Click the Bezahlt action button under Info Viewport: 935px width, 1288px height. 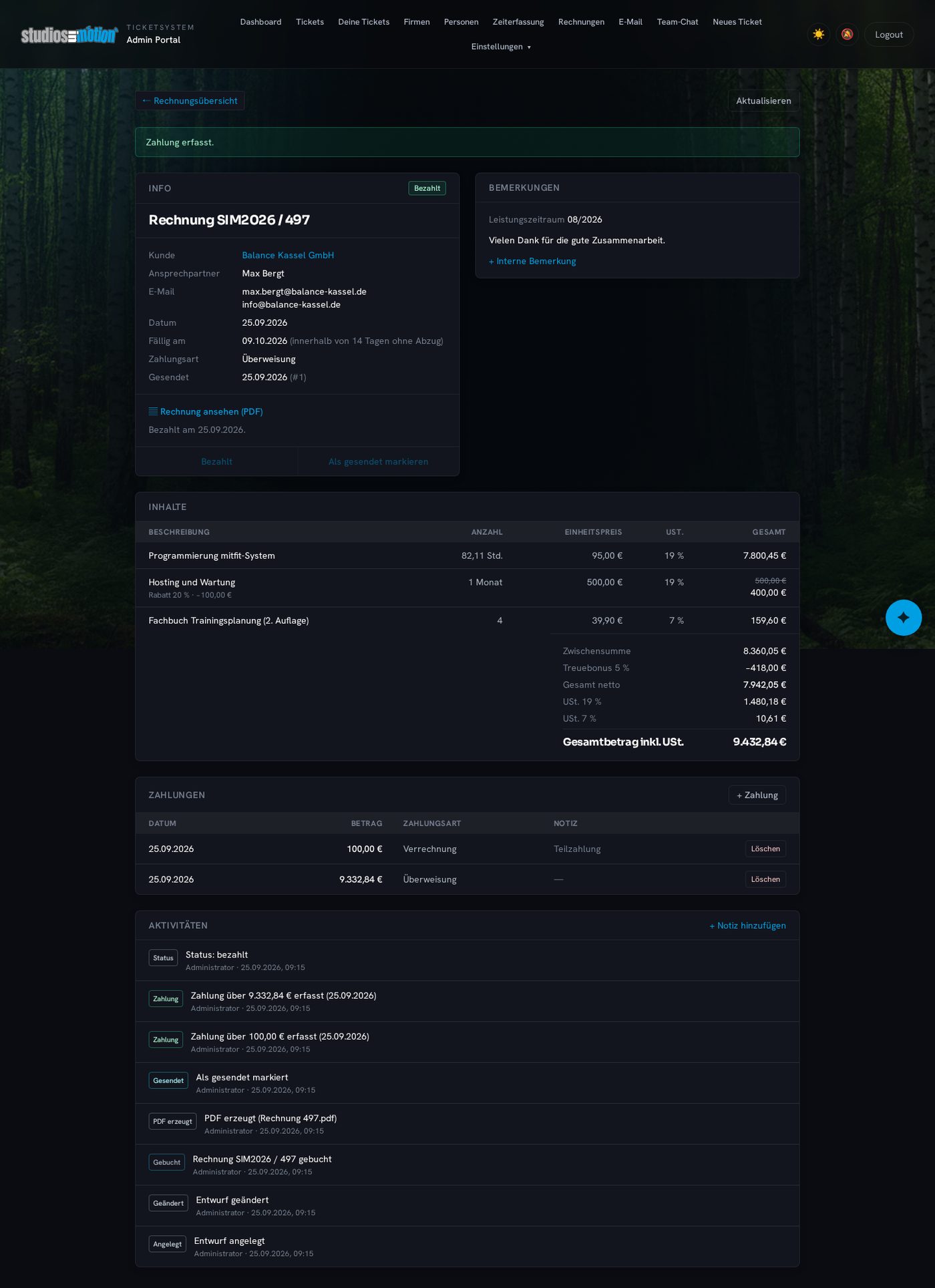point(216,461)
